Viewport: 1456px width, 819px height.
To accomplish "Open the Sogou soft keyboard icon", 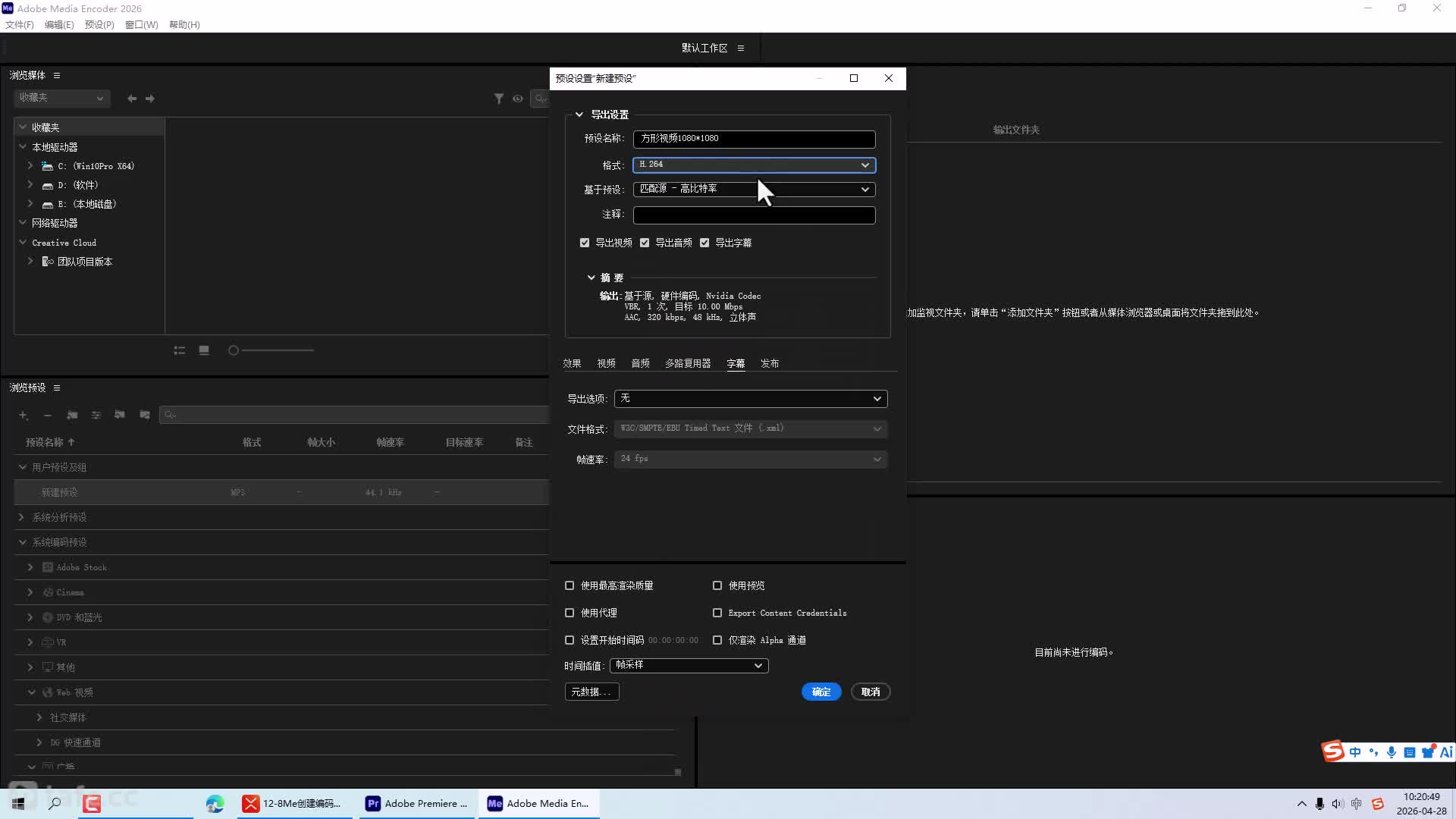I will pyautogui.click(x=1410, y=752).
